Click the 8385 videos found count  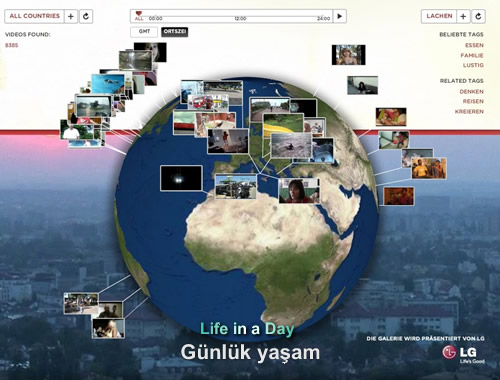(x=11, y=45)
